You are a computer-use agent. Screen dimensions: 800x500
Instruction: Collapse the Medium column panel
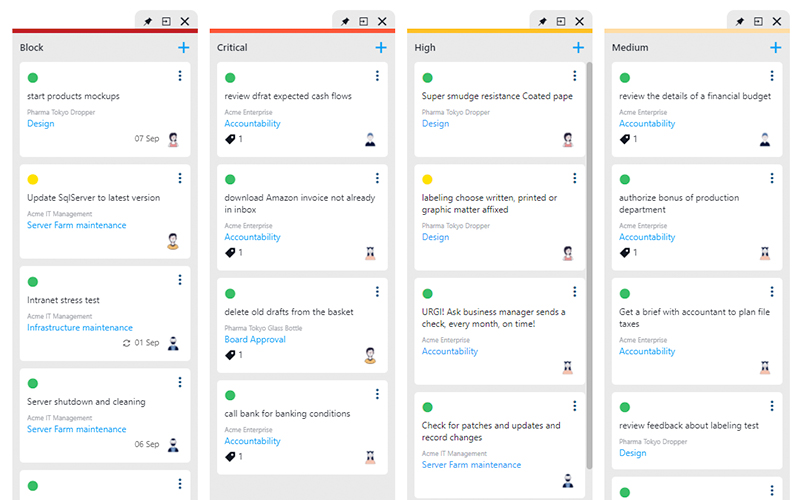click(758, 21)
